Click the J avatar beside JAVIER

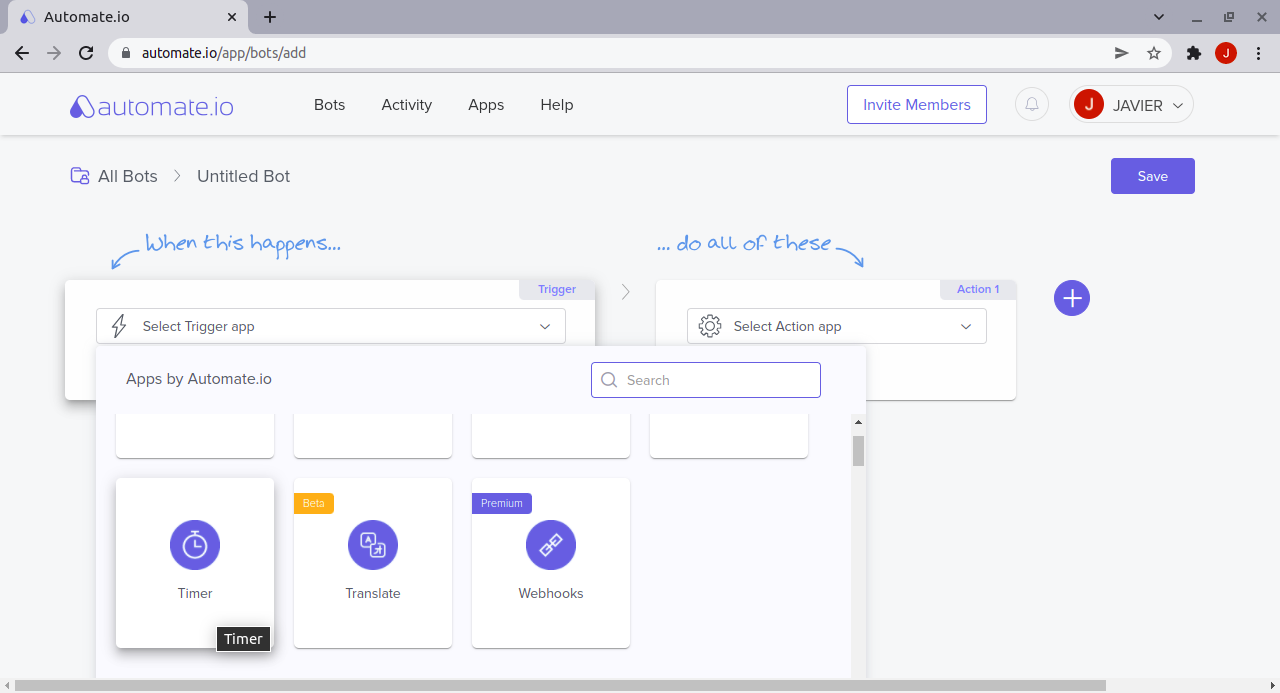coord(1088,104)
